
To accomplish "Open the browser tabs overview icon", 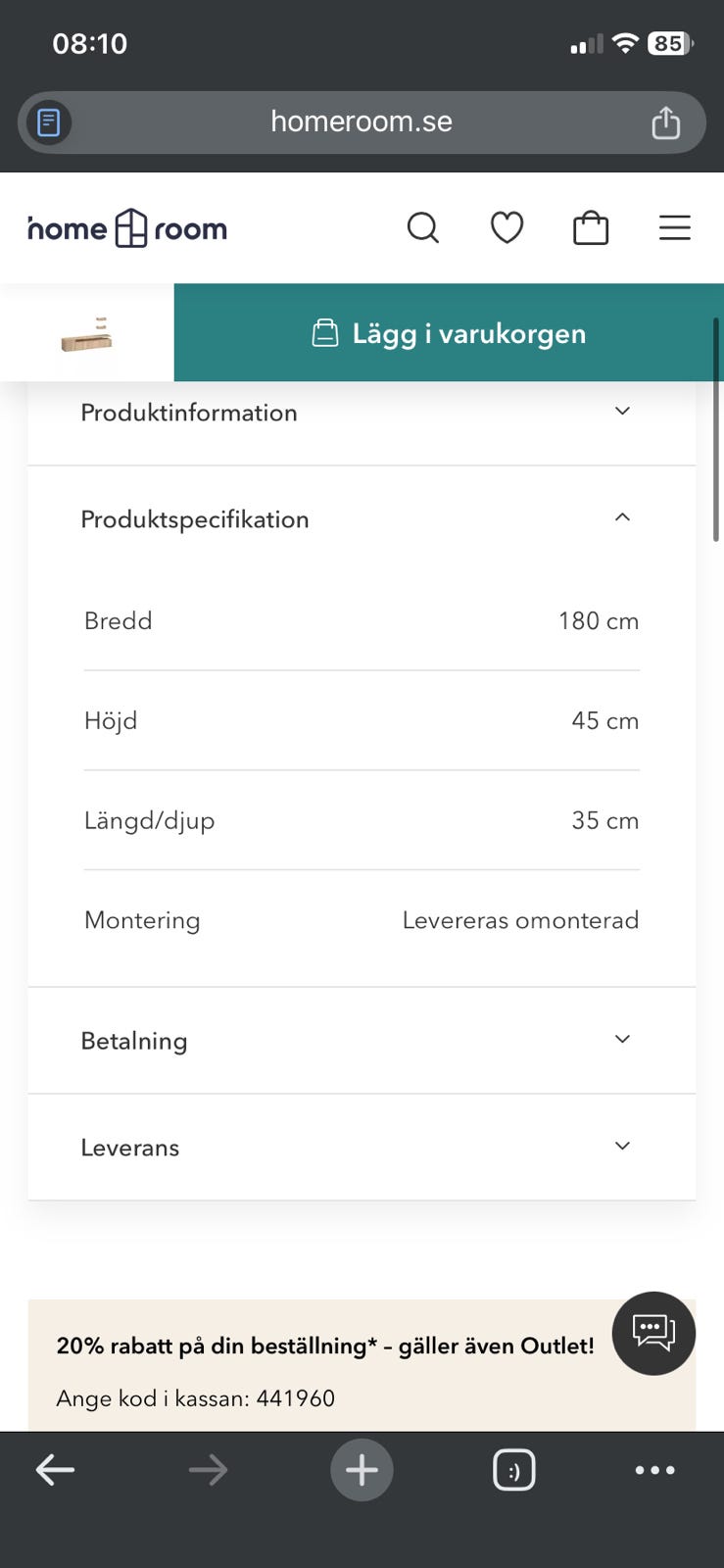I will pos(513,1469).
